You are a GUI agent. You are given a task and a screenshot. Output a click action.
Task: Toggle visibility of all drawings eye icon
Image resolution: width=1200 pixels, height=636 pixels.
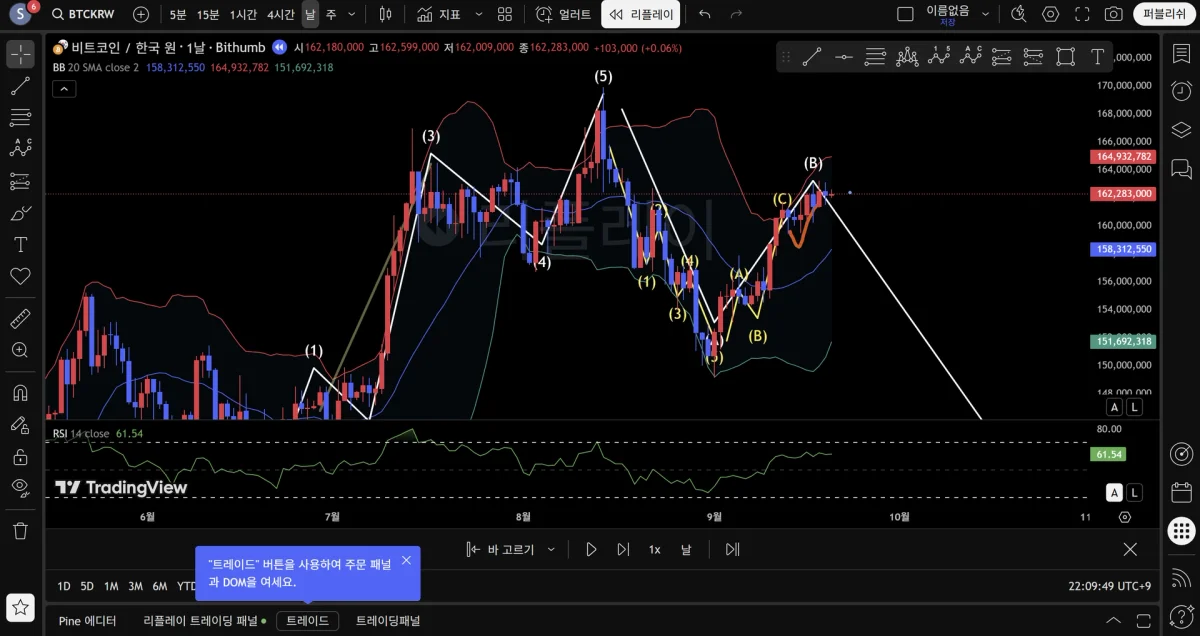20,487
